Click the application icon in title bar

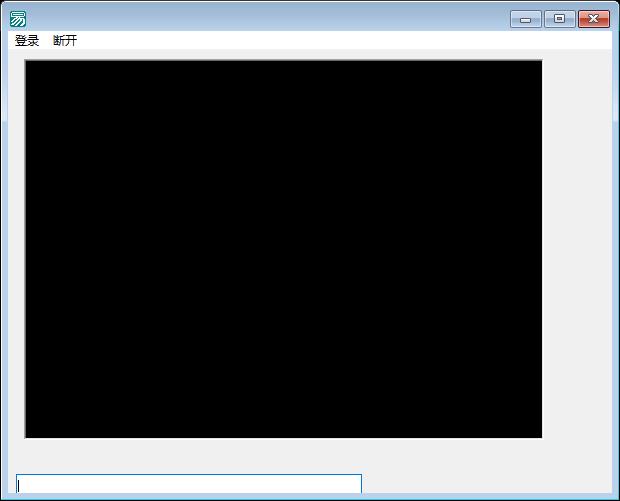coord(18,19)
